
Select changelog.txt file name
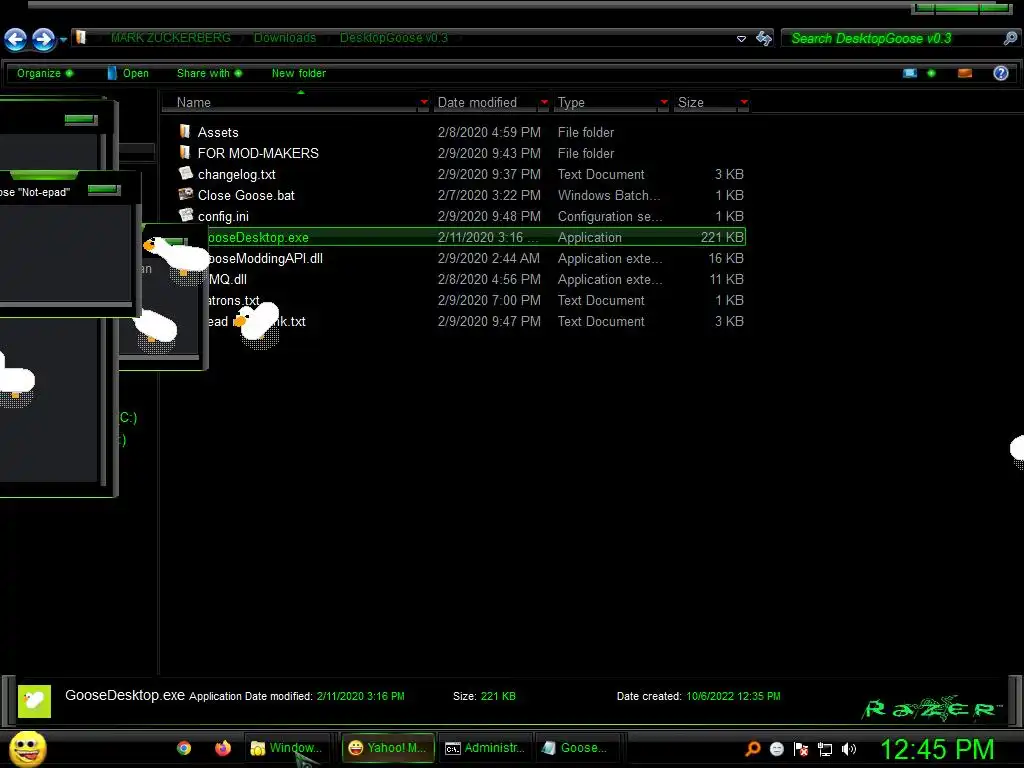(x=236, y=174)
